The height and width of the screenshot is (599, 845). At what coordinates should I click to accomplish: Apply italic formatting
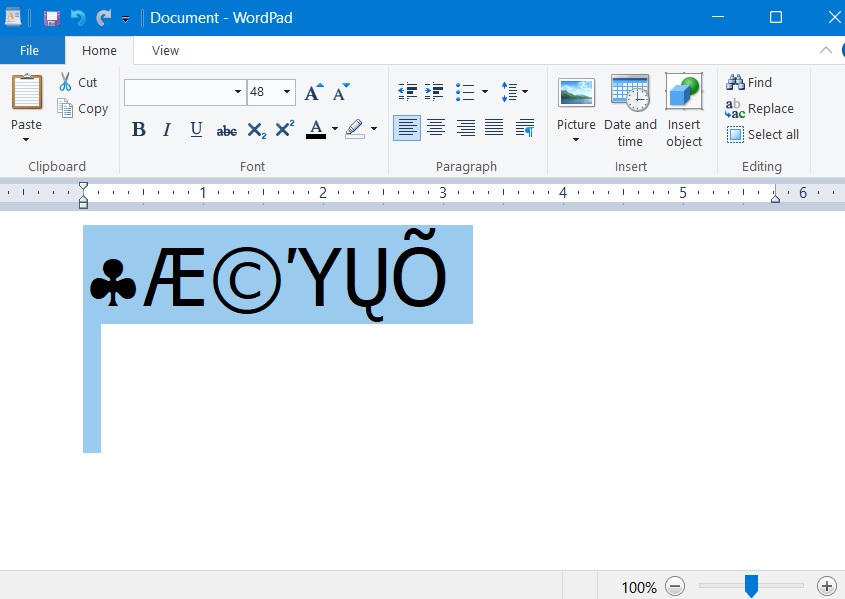coord(166,129)
